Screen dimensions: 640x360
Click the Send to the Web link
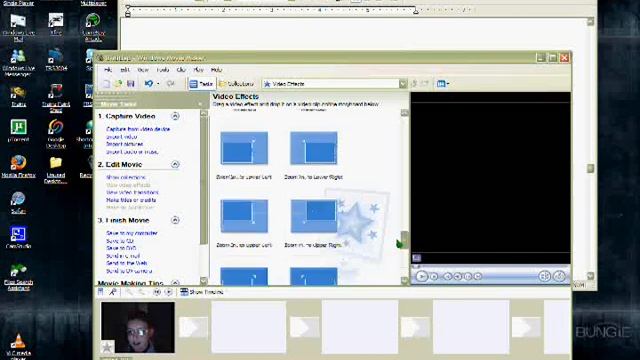tap(127, 263)
